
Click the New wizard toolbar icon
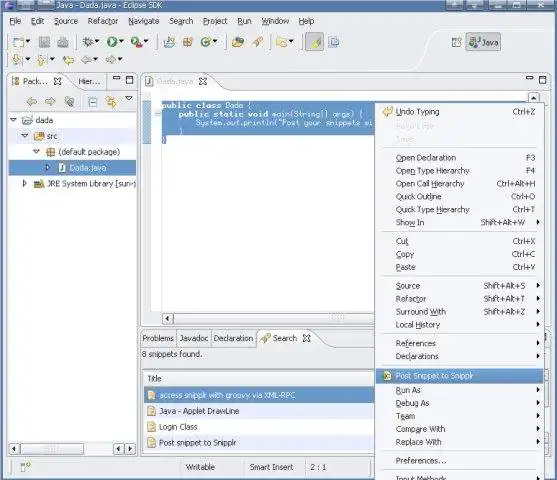click(x=18, y=42)
